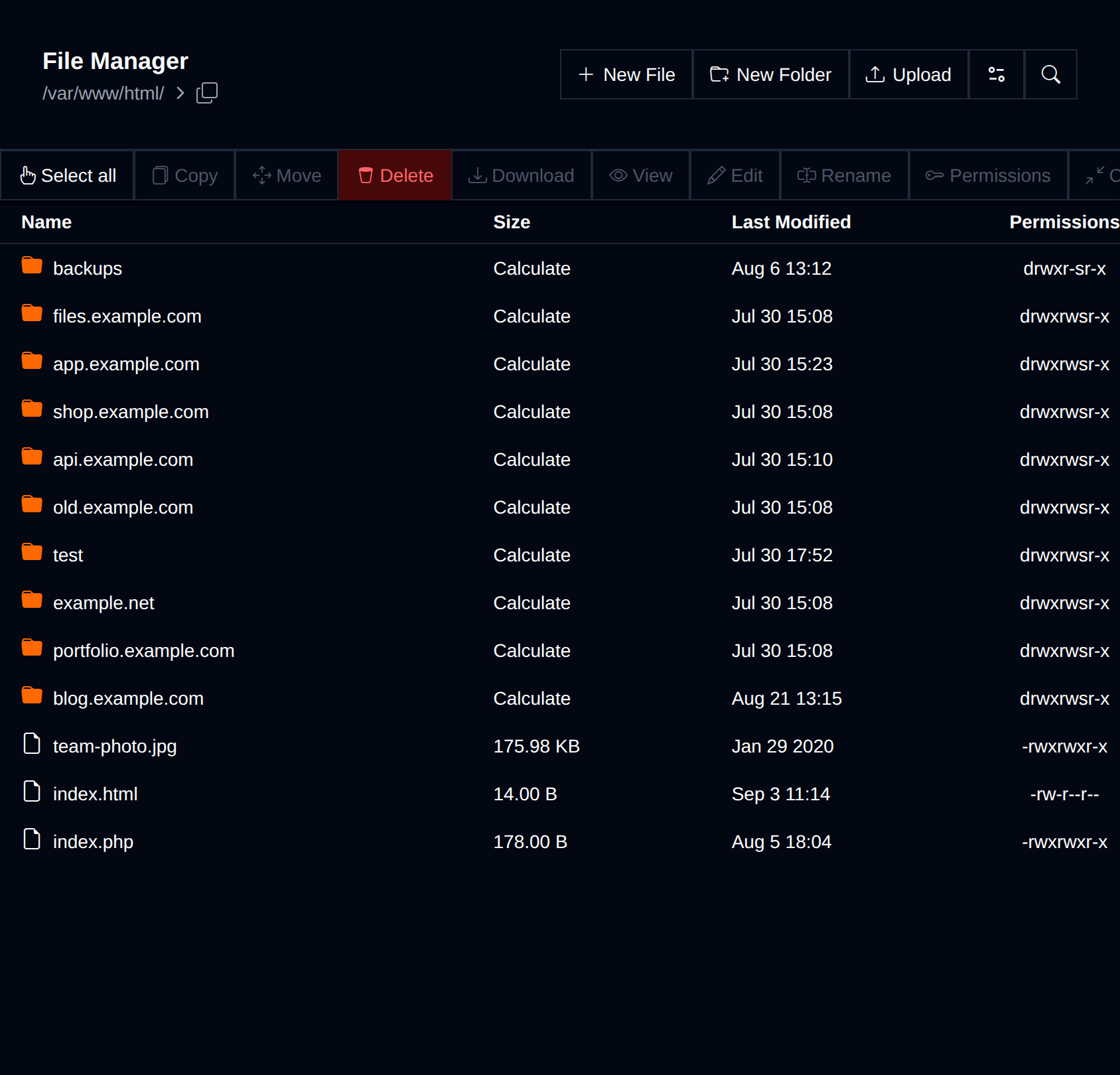
Task: Click Calculate for api.example.com
Action: pyautogui.click(x=532, y=460)
